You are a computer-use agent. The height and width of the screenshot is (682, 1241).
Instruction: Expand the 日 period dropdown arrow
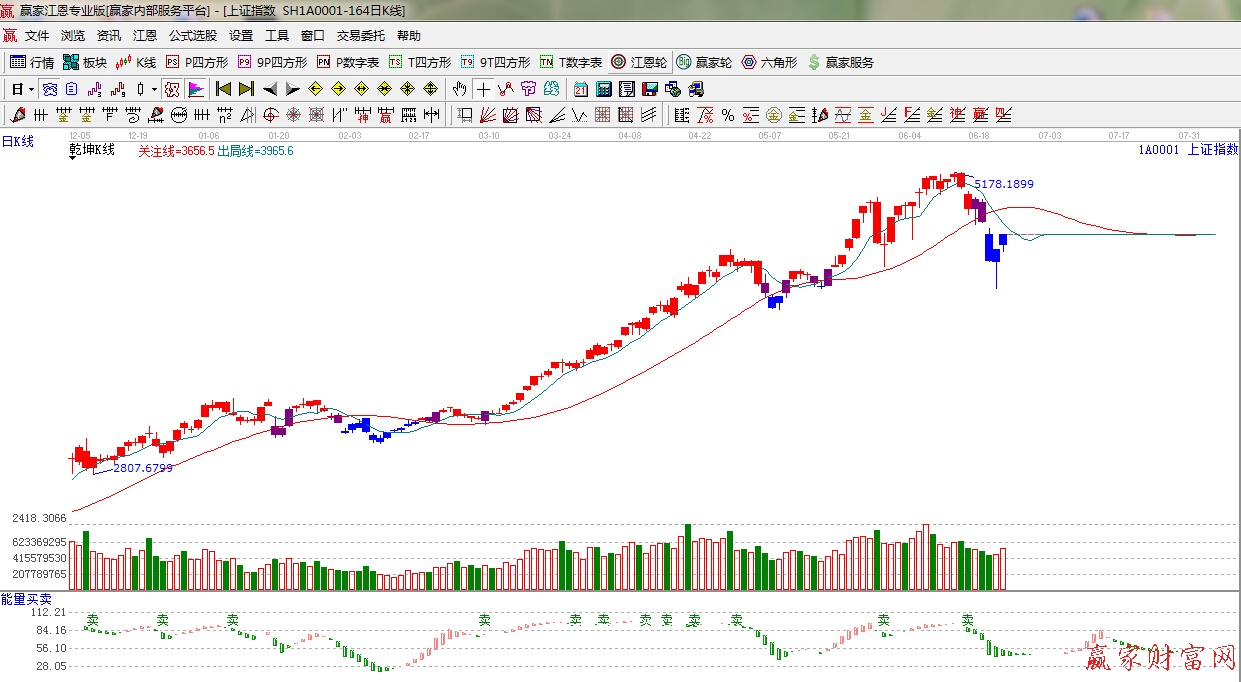[x=32, y=89]
